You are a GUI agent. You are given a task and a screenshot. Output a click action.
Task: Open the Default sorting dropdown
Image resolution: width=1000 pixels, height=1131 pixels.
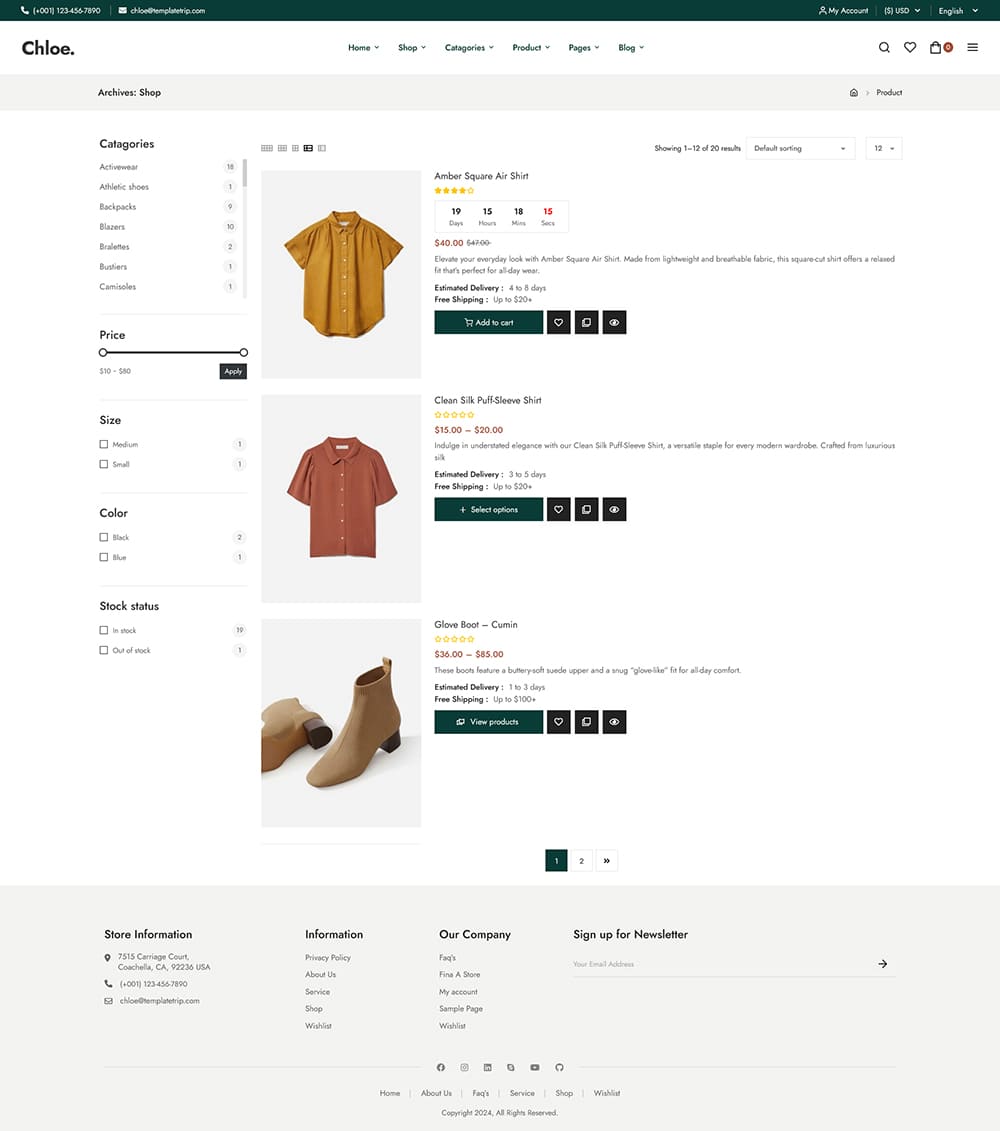[x=800, y=148]
